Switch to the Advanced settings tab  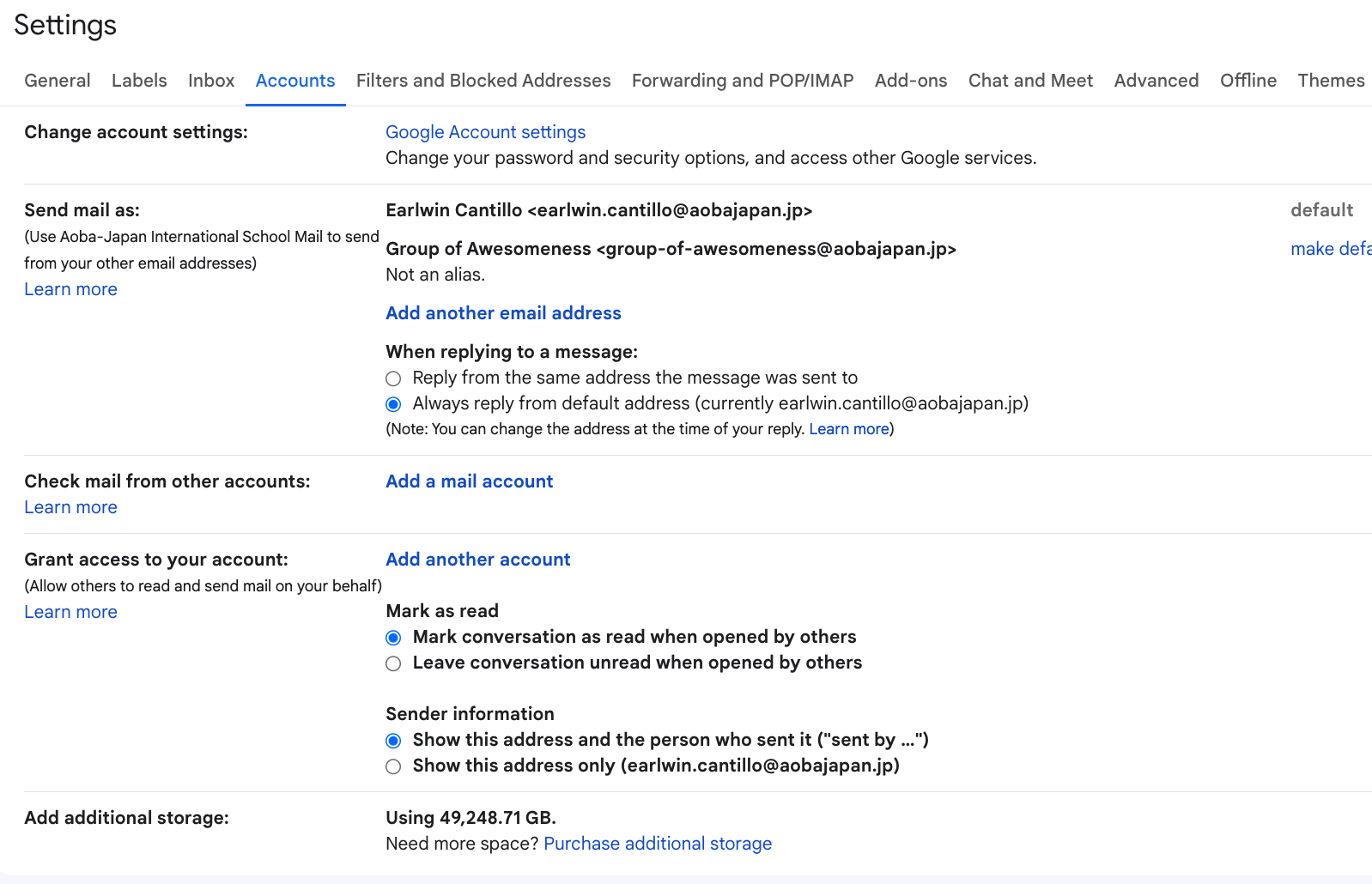click(x=1156, y=81)
